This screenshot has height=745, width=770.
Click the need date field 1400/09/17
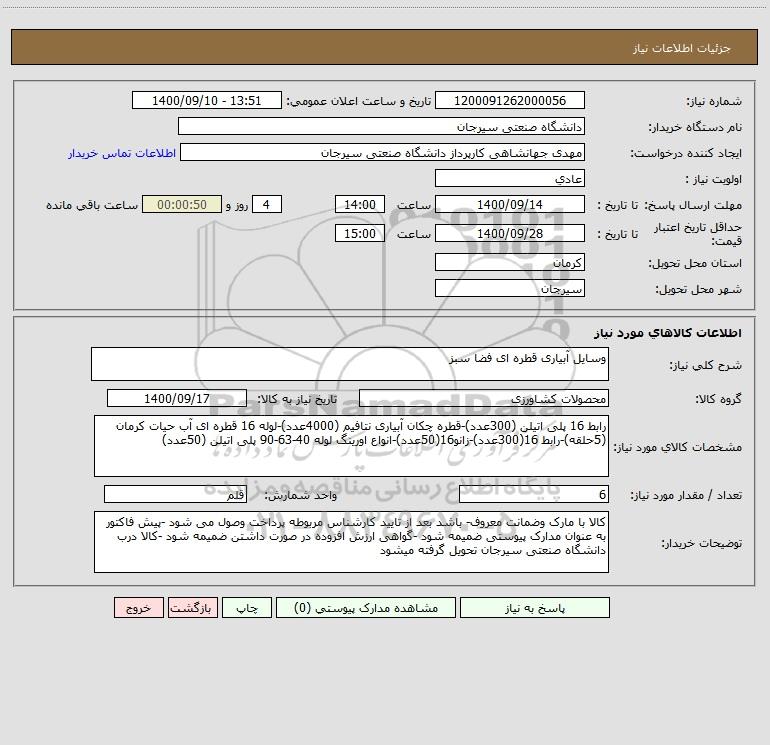coord(177,398)
